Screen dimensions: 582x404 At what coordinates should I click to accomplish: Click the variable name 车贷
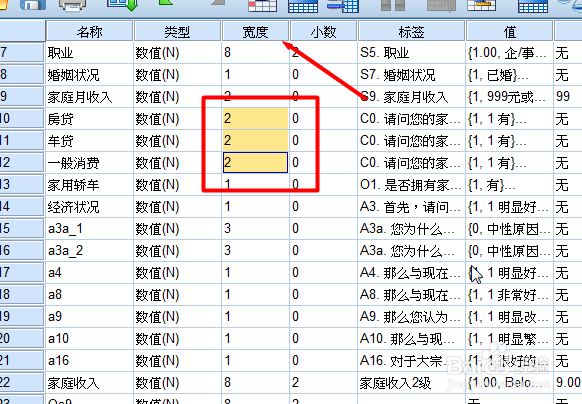[x=60, y=141]
